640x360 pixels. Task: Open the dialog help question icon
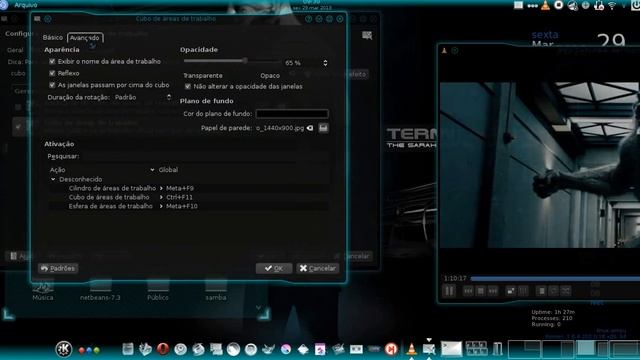(x=309, y=19)
